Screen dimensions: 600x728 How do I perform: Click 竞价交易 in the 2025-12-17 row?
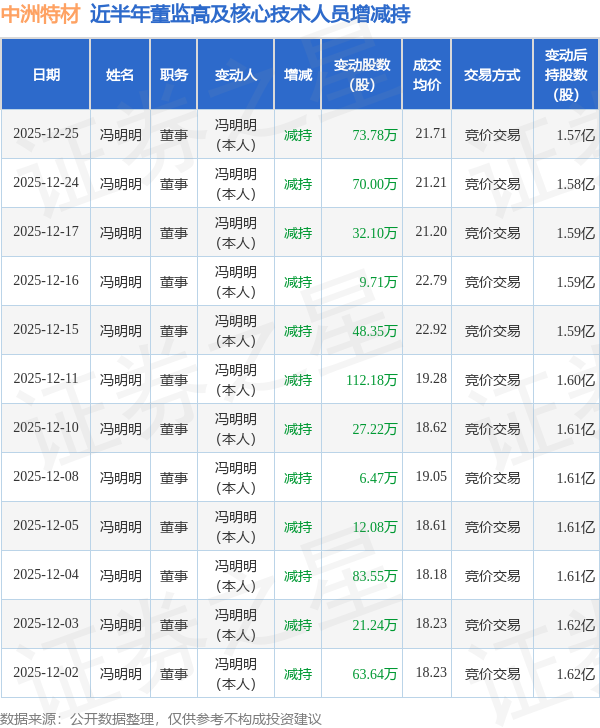click(x=492, y=233)
